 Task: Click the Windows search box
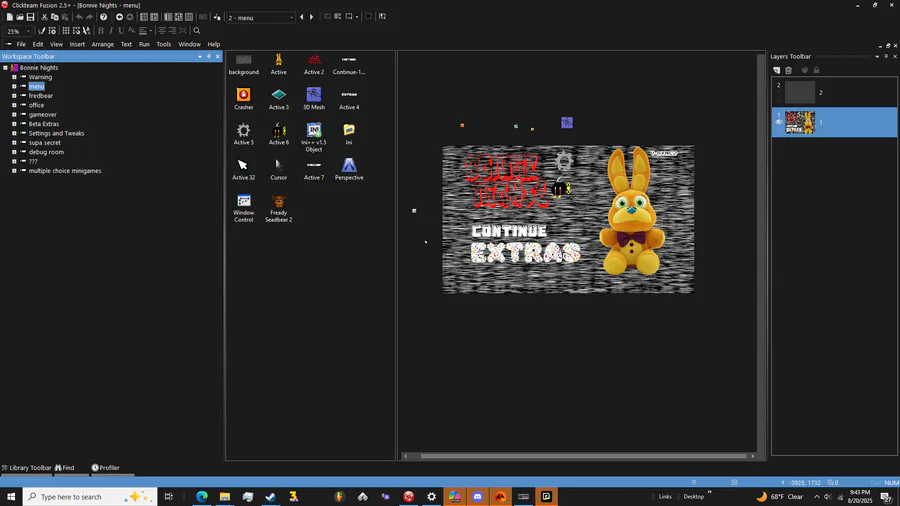[x=90, y=497]
